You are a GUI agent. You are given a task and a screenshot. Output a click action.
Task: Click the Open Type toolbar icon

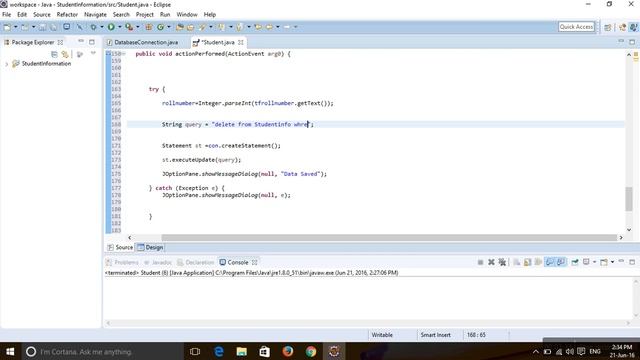(x=180, y=27)
